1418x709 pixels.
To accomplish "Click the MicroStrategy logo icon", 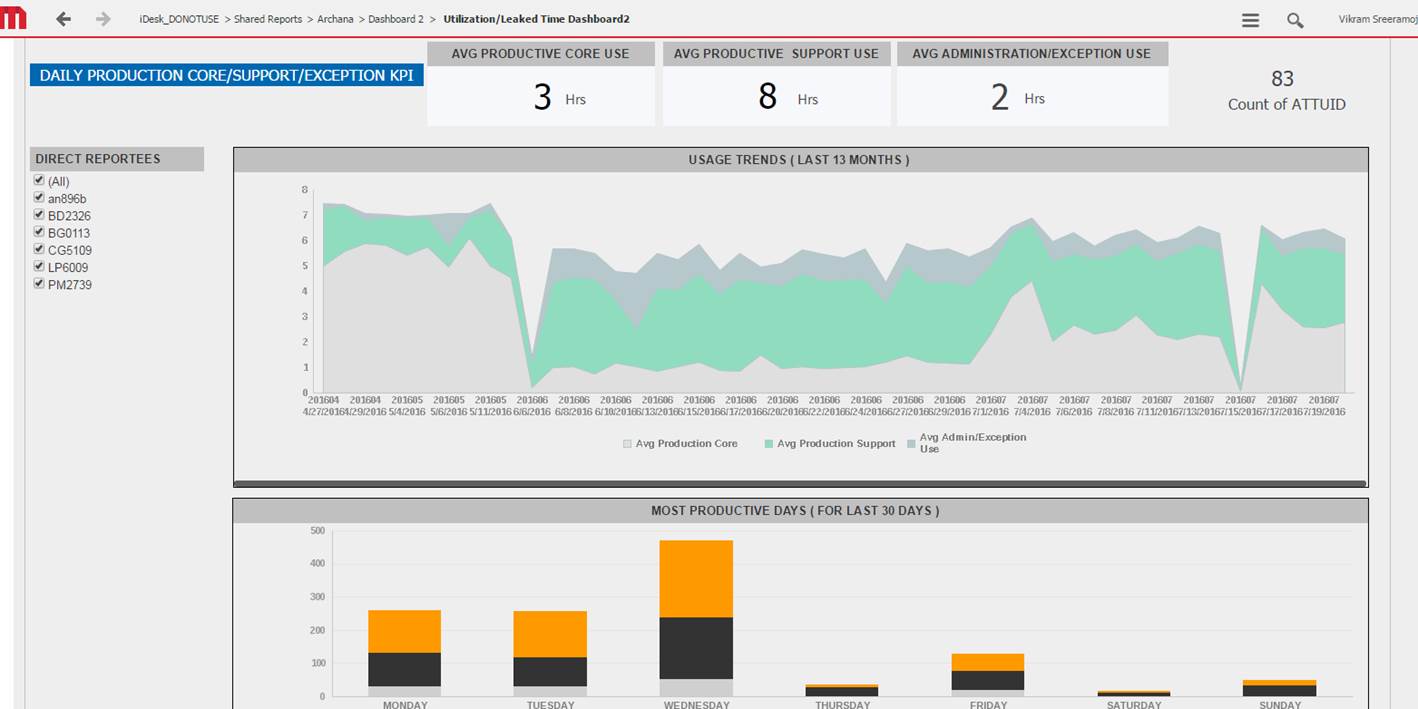I will point(14,19).
